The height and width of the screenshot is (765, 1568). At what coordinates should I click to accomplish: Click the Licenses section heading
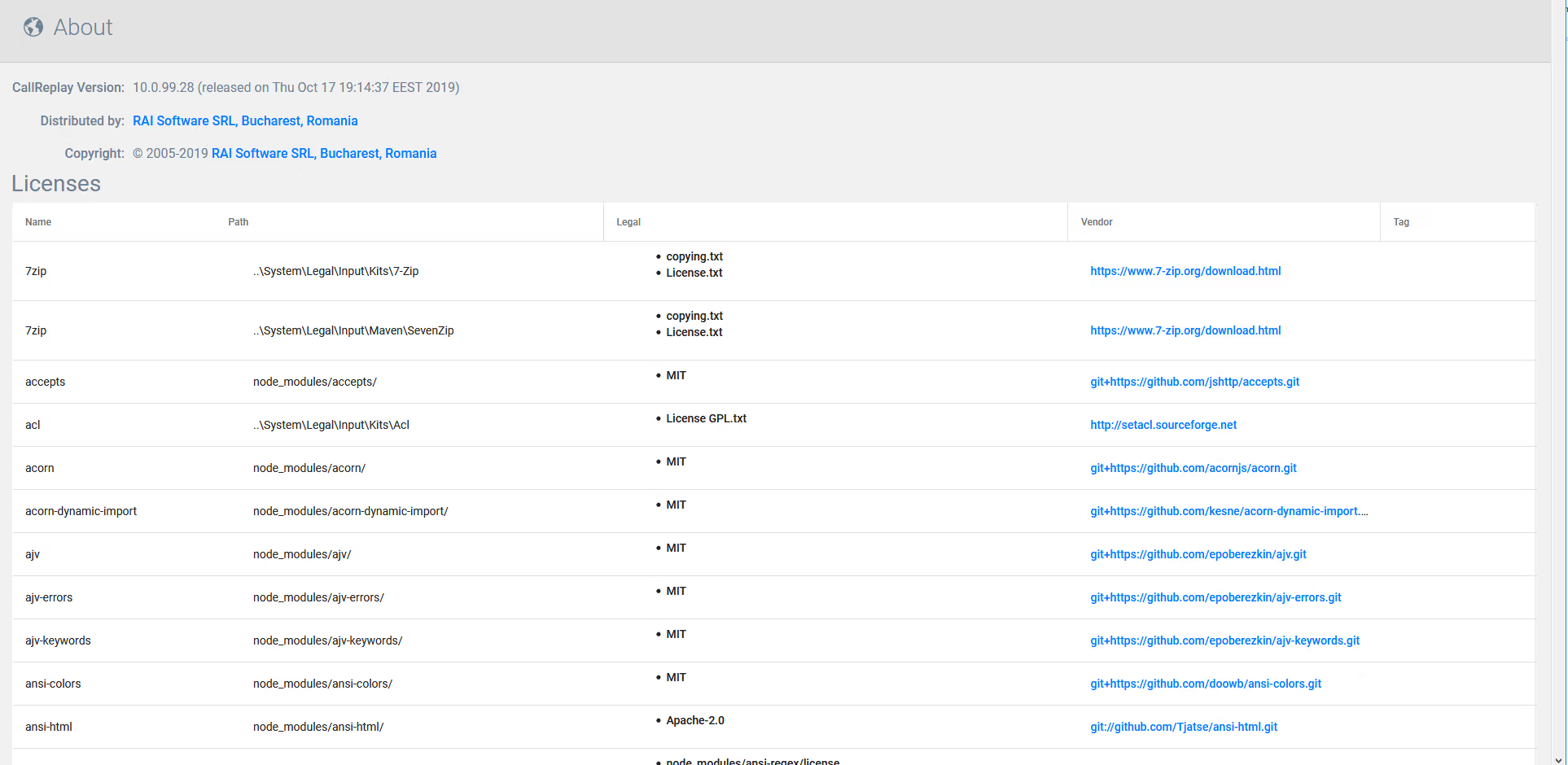pyautogui.click(x=56, y=184)
